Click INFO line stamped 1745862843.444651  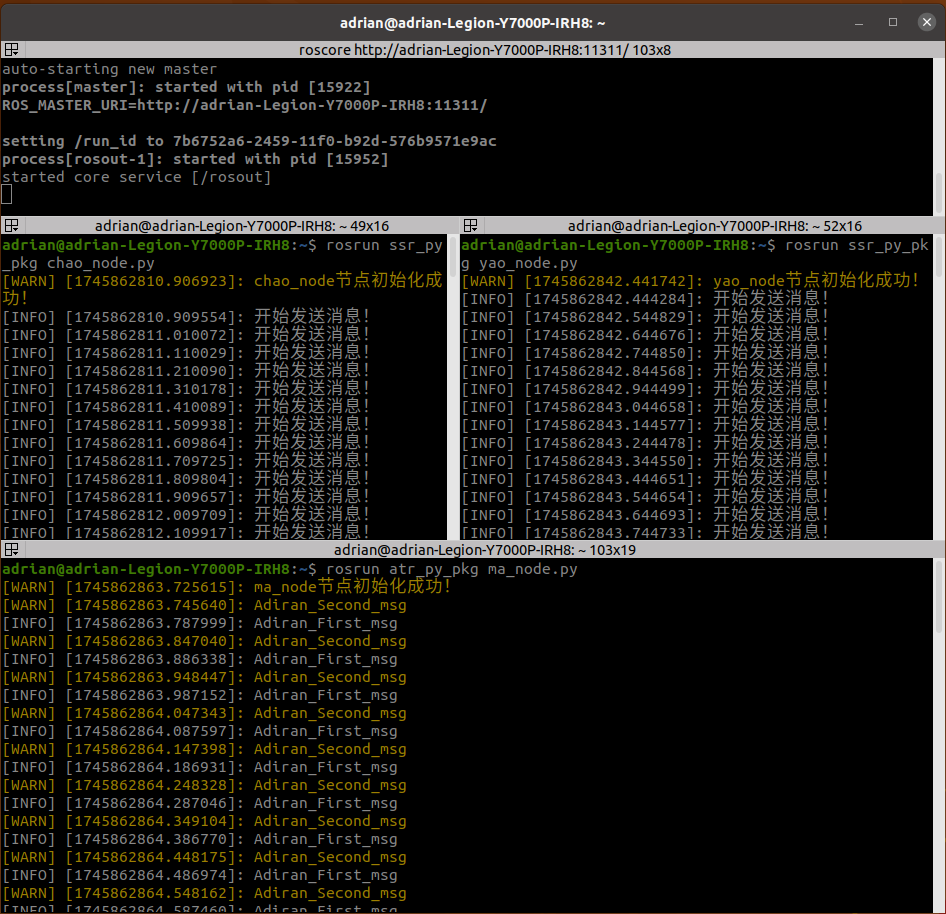pyautogui.click(x=646, y=479)
